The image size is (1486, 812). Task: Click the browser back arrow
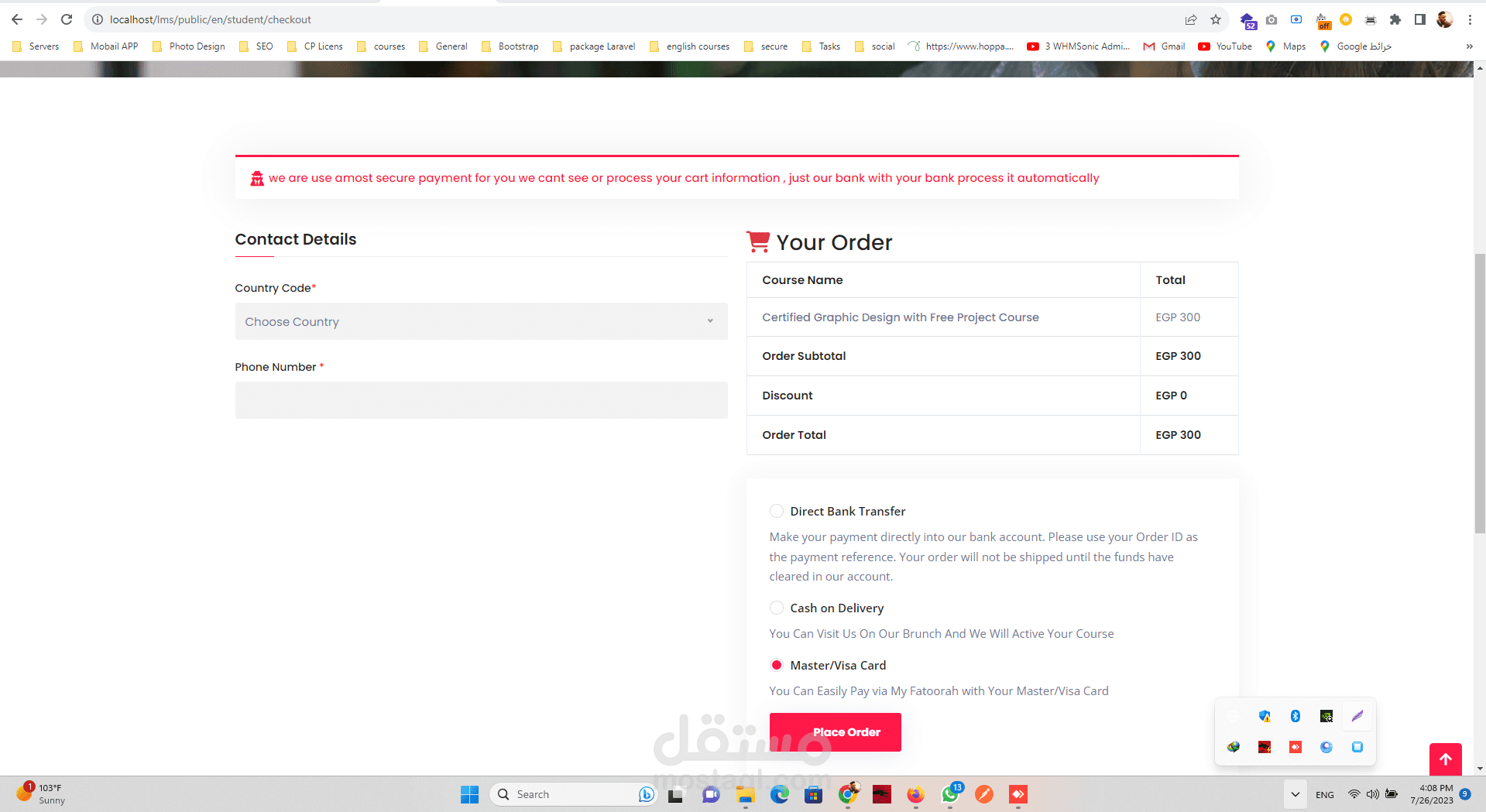click(x=17, y=19)
